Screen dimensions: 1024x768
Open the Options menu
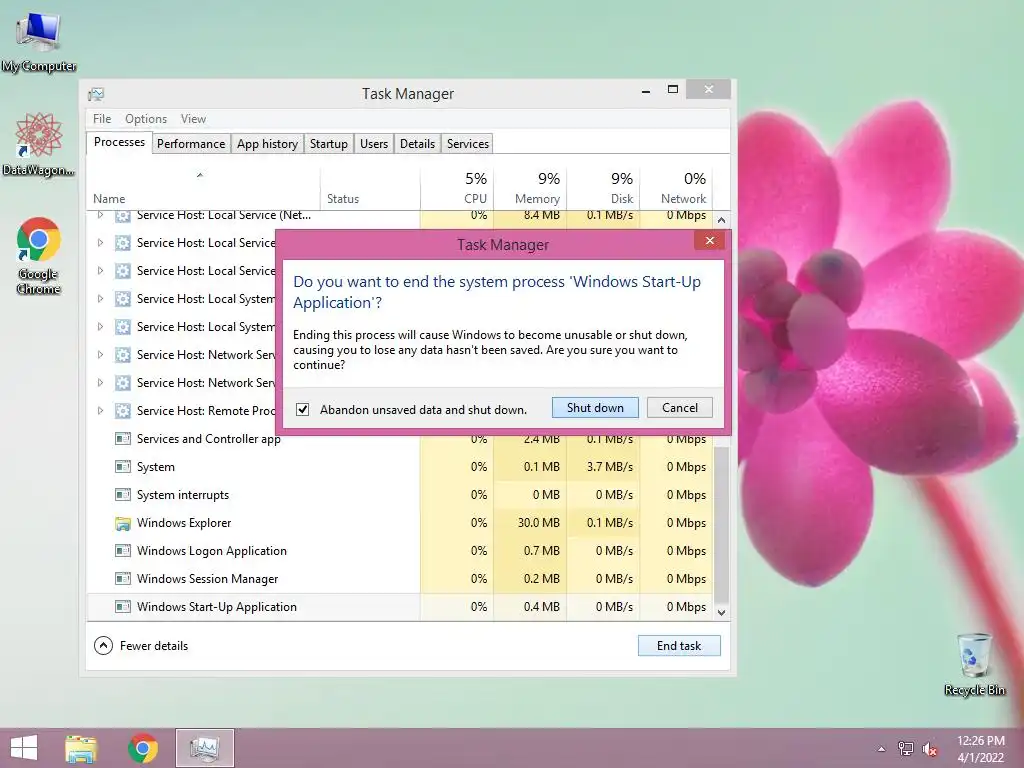click(x=146, y=119)
